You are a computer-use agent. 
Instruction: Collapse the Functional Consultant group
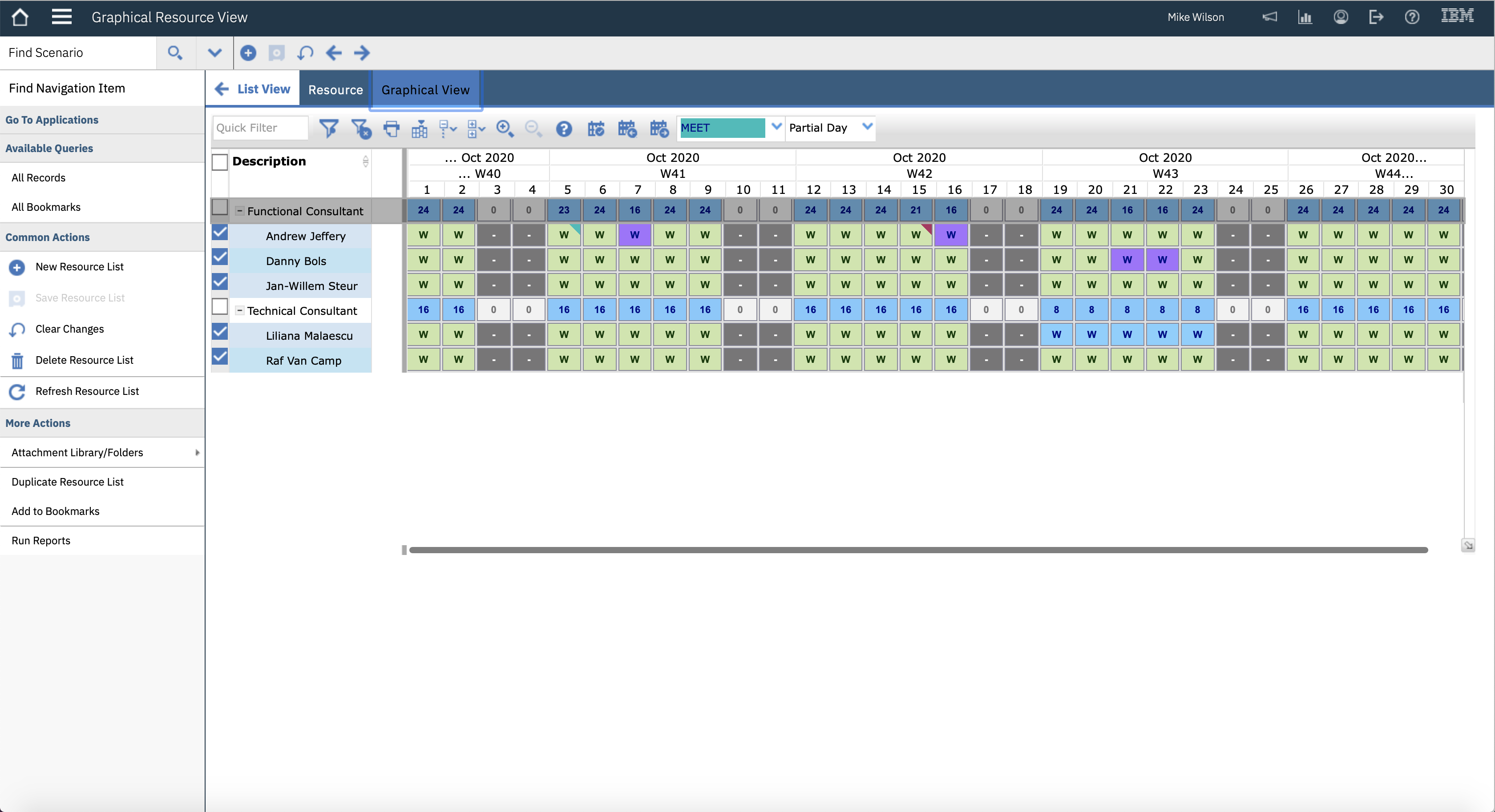coord(239,211)
